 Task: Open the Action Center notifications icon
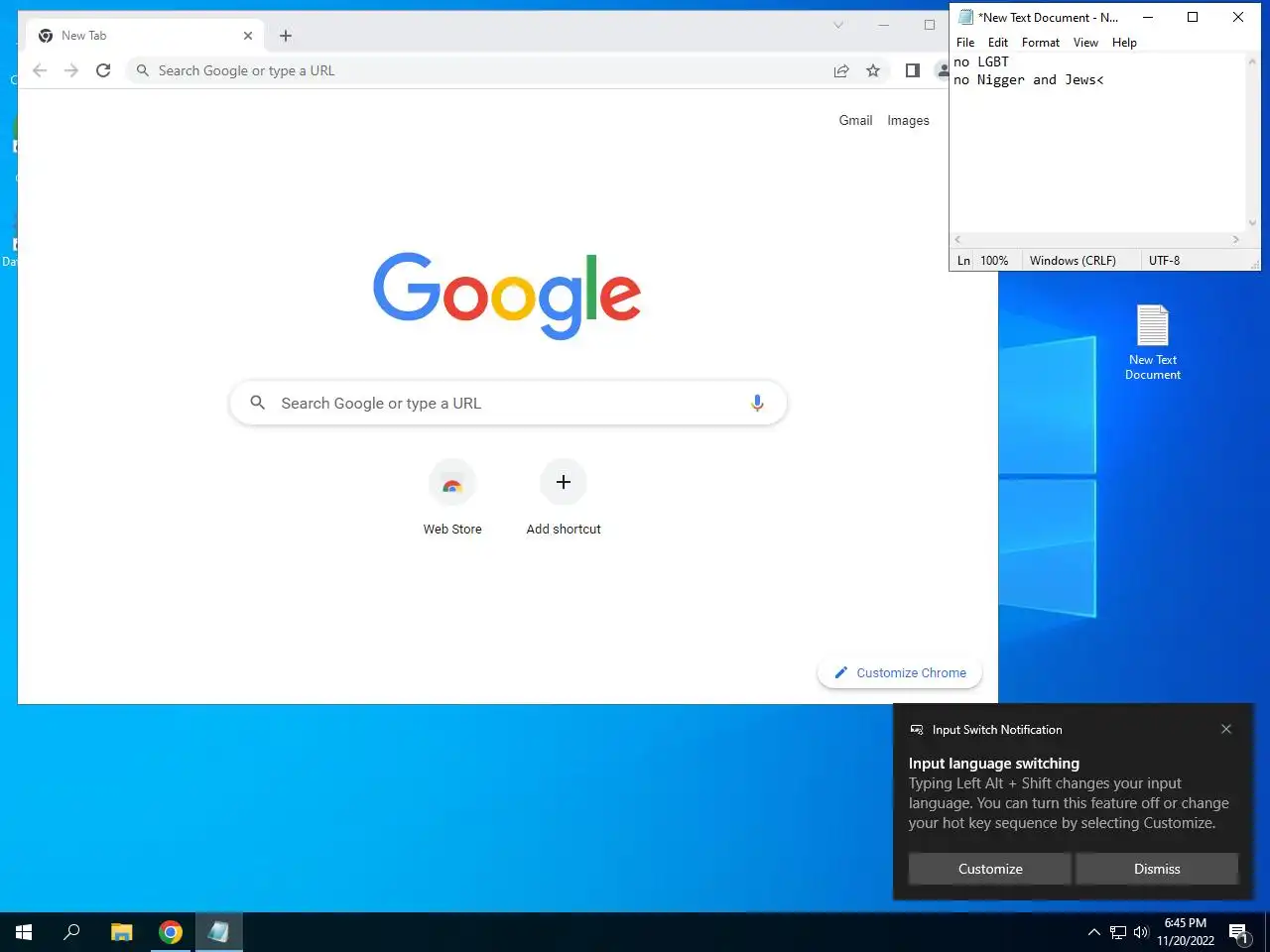(x=1238, y=932)
